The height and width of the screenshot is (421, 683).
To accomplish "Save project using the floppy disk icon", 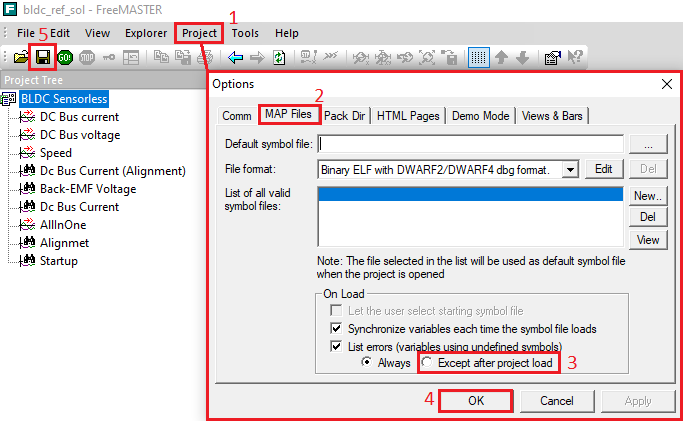I will pos(43,57).
